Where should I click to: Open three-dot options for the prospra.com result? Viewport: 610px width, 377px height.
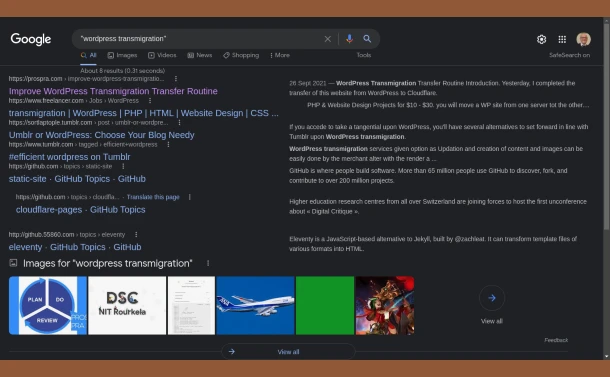click(176, 79)
